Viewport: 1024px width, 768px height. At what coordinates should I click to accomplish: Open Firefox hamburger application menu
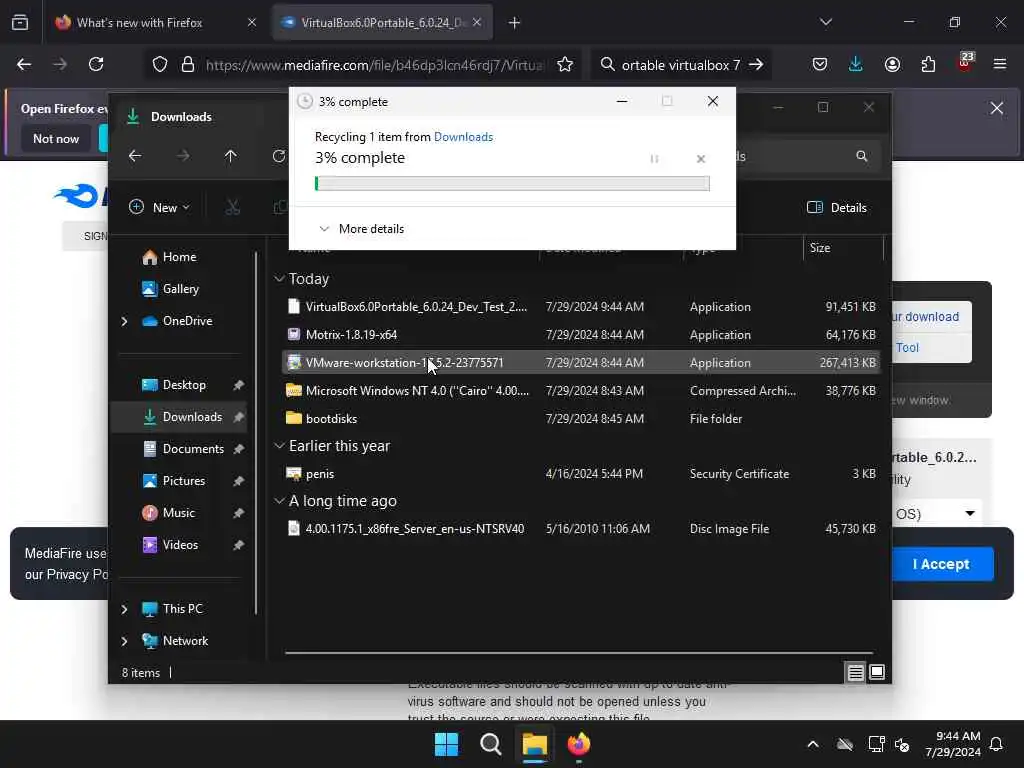click(1000, 64)
